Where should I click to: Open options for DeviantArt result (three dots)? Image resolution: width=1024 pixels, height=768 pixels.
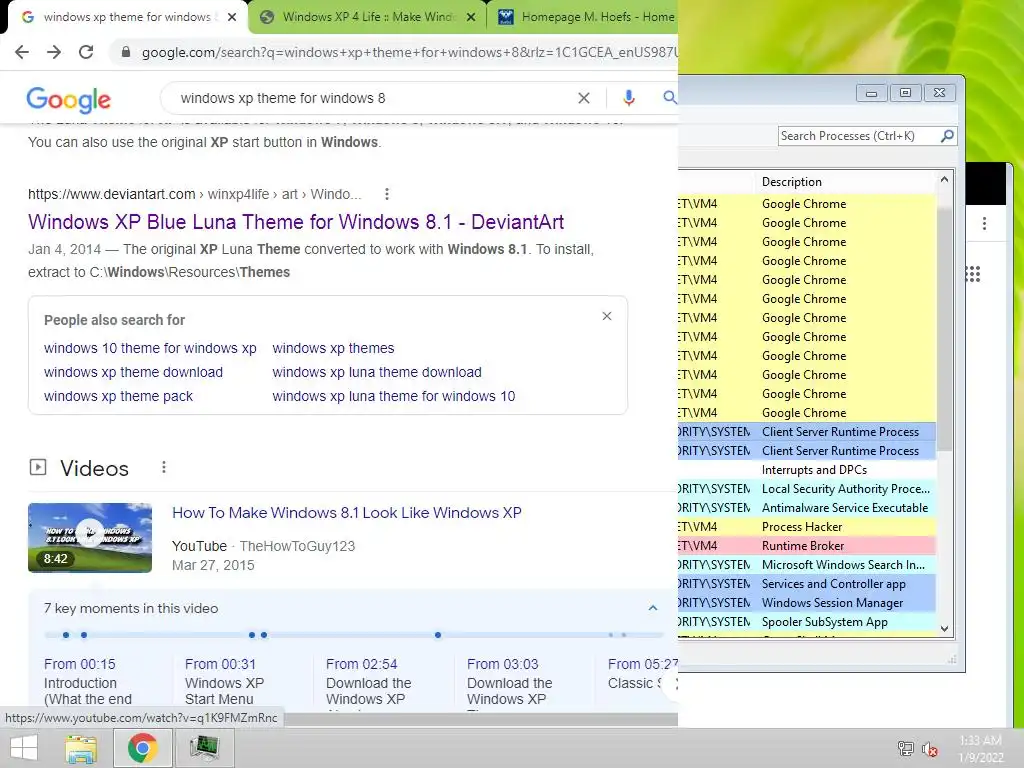387,194
